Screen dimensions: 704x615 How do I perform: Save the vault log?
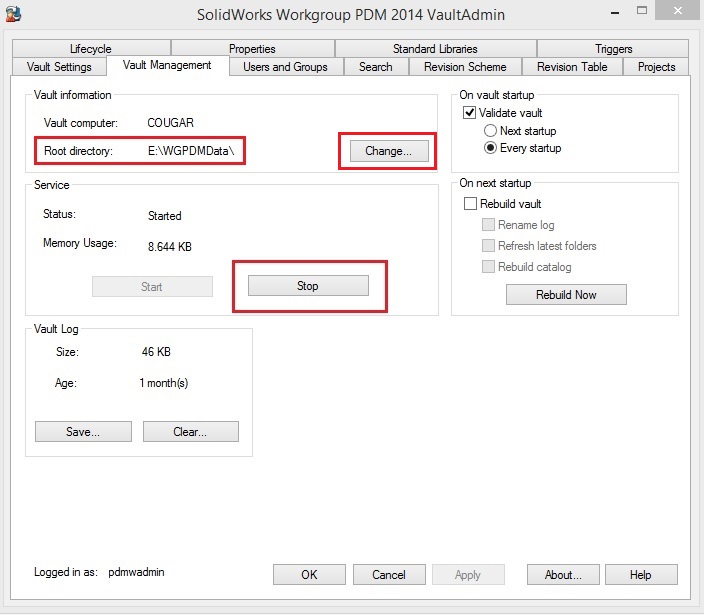pyautogui.click(x=83, y=432)
